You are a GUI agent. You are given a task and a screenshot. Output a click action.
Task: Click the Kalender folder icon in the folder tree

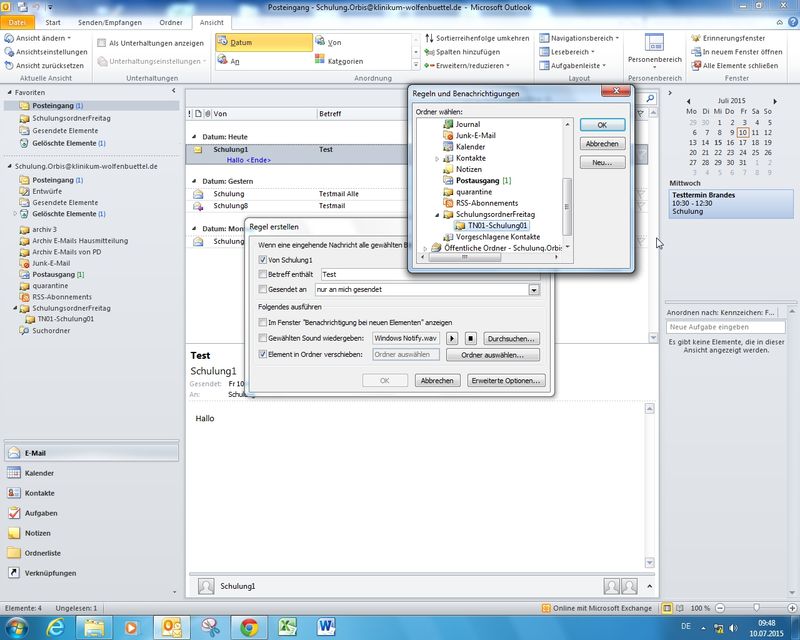[447, 147]
